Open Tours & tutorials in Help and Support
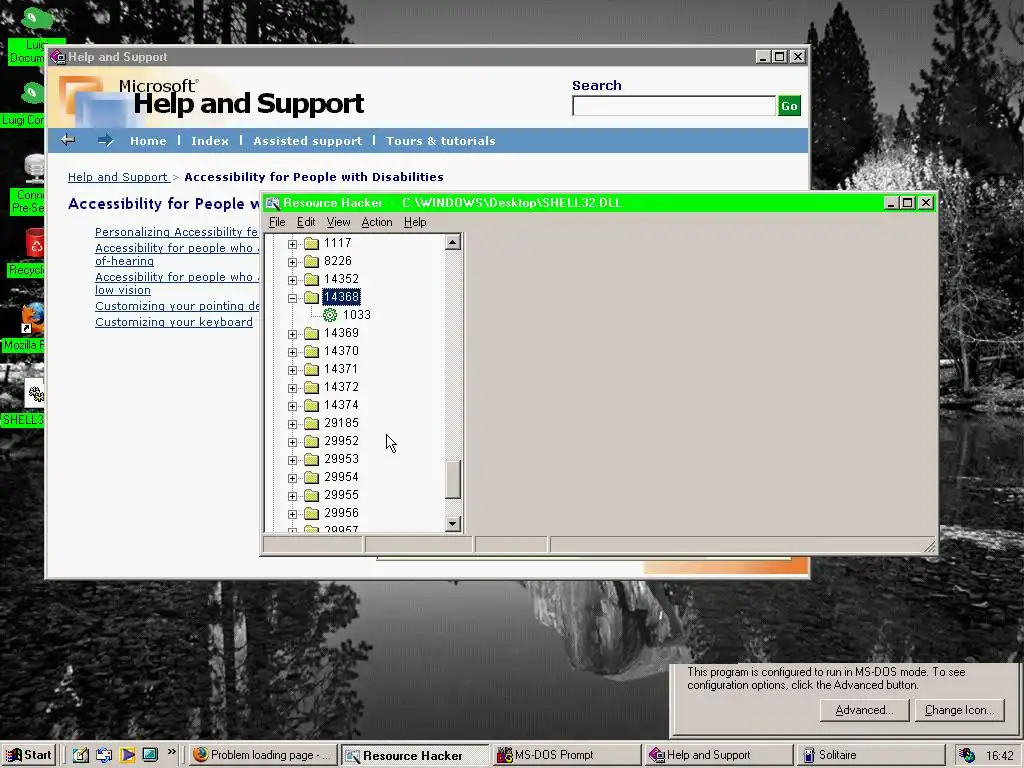The width and height of the screenshot is (1024, 768). (440, 140)
